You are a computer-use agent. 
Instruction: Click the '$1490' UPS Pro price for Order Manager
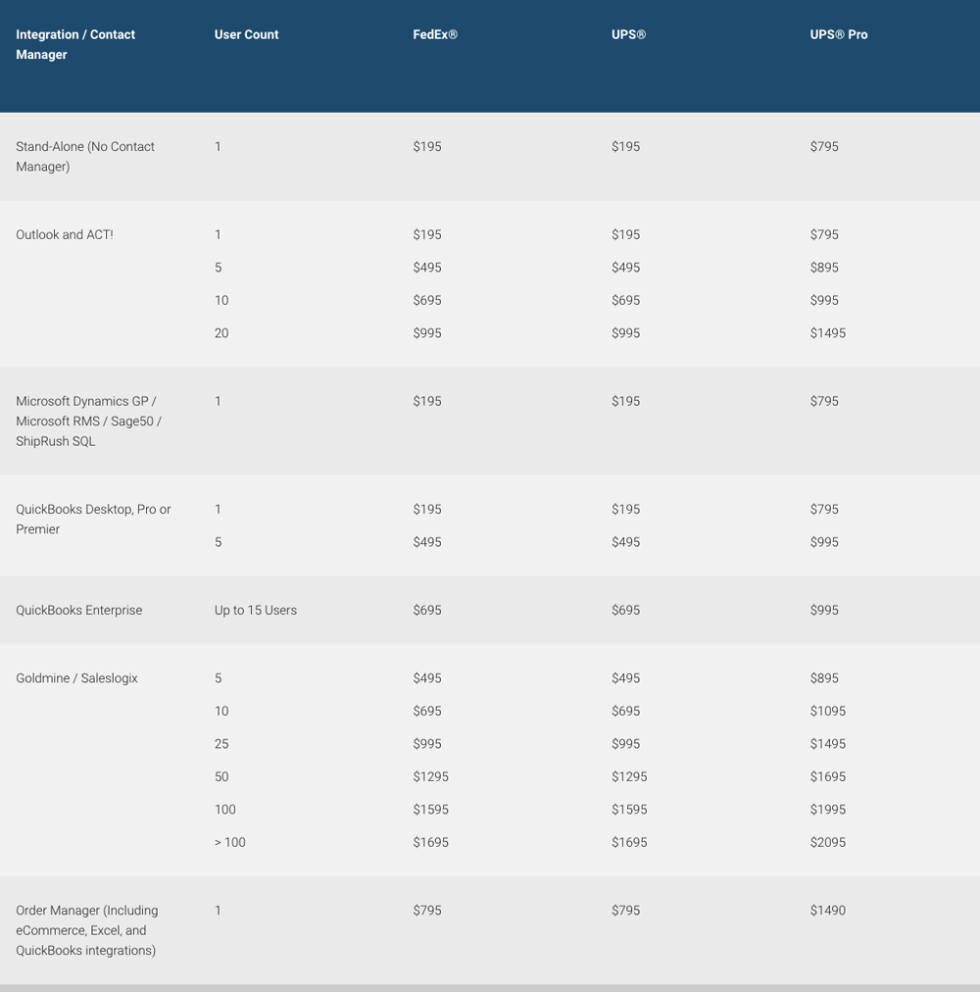tap(828, 910)
